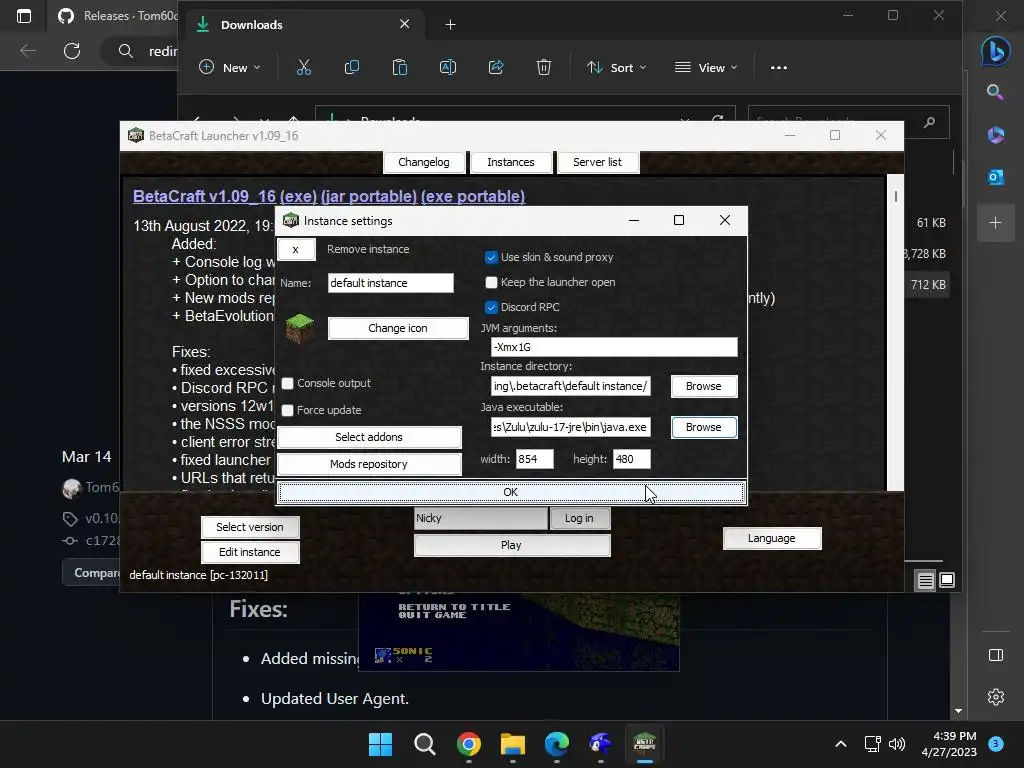Image resolution: width=1024 pixels, height=768 pixels.
Task: Open the taskbar search
Action: [424, 744]
